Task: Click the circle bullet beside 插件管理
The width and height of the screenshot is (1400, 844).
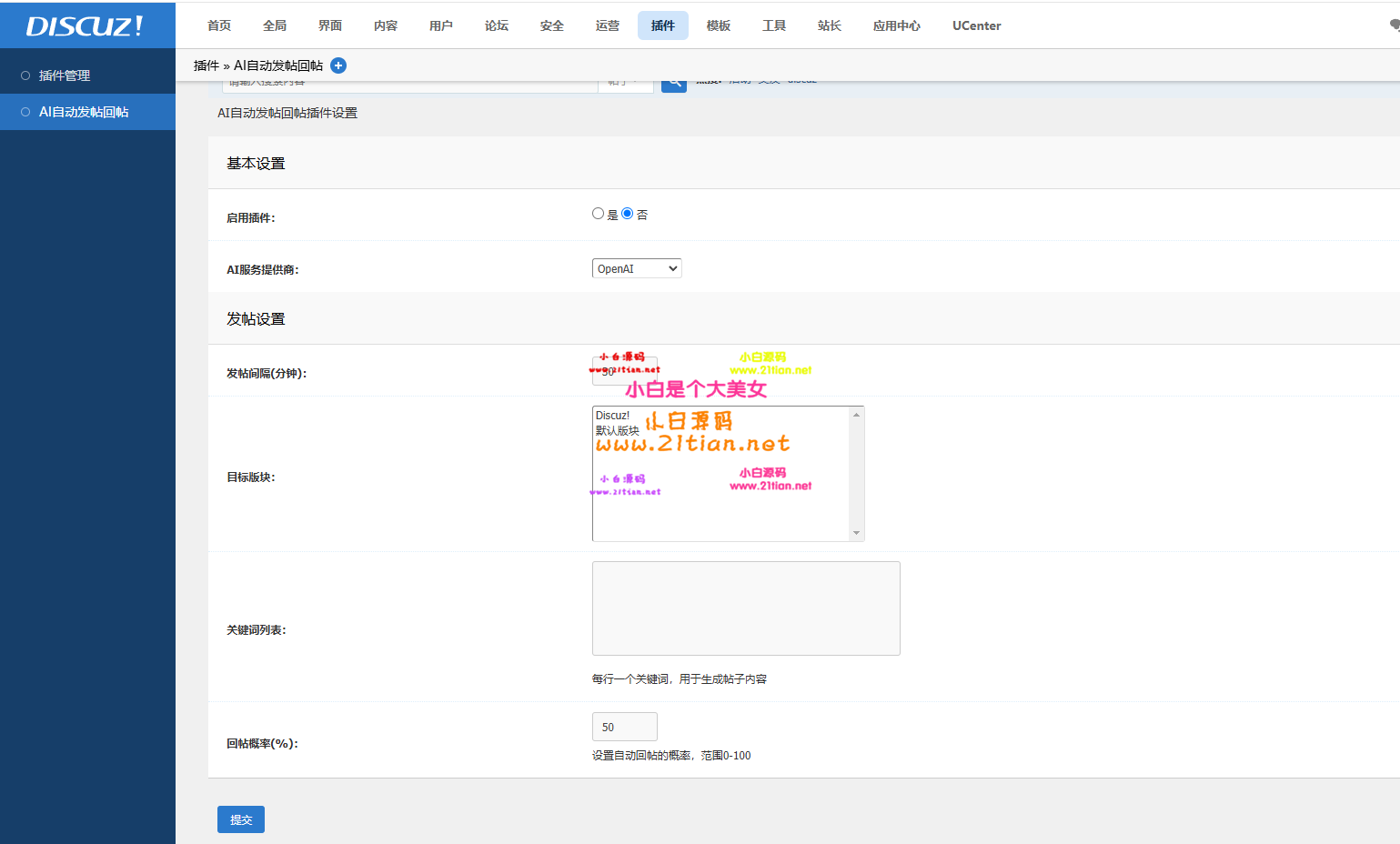Action: point(25,75)
